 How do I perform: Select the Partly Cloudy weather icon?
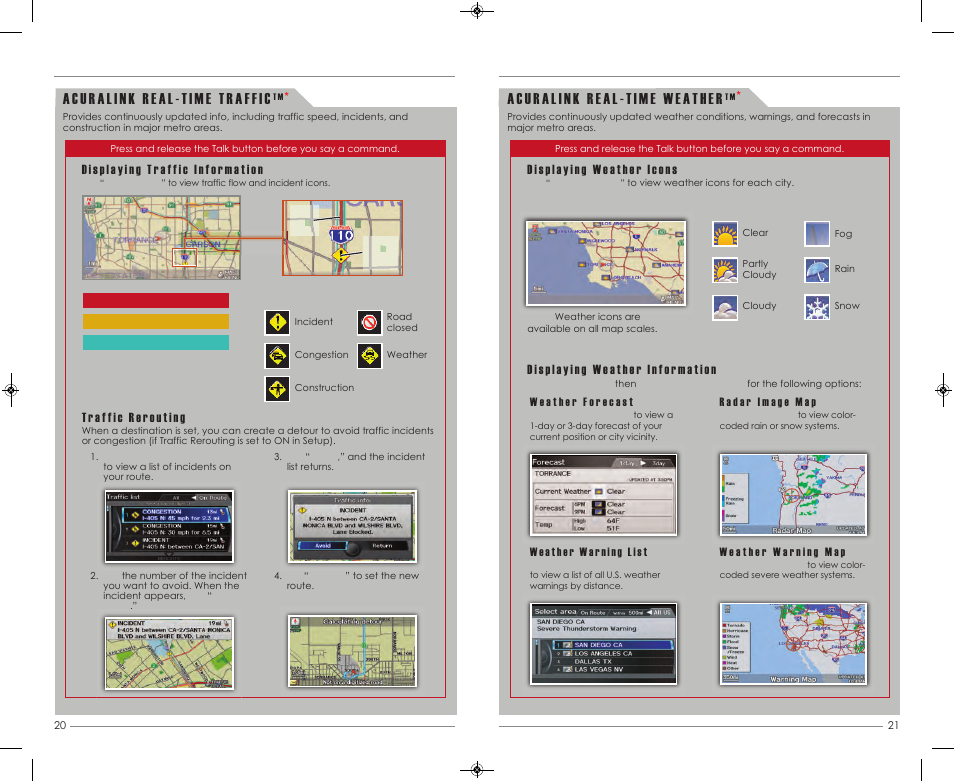[x=725, y=269]
